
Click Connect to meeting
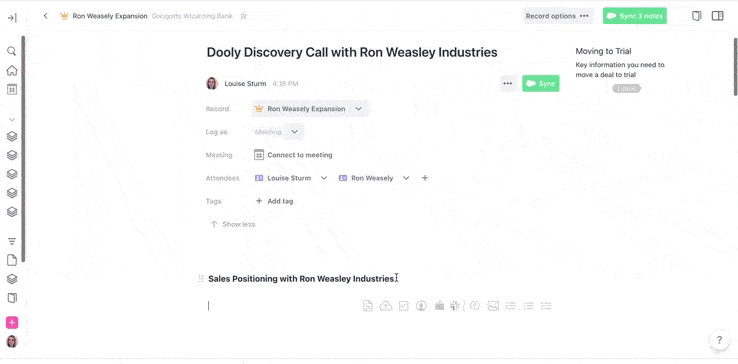click(293, 155)
